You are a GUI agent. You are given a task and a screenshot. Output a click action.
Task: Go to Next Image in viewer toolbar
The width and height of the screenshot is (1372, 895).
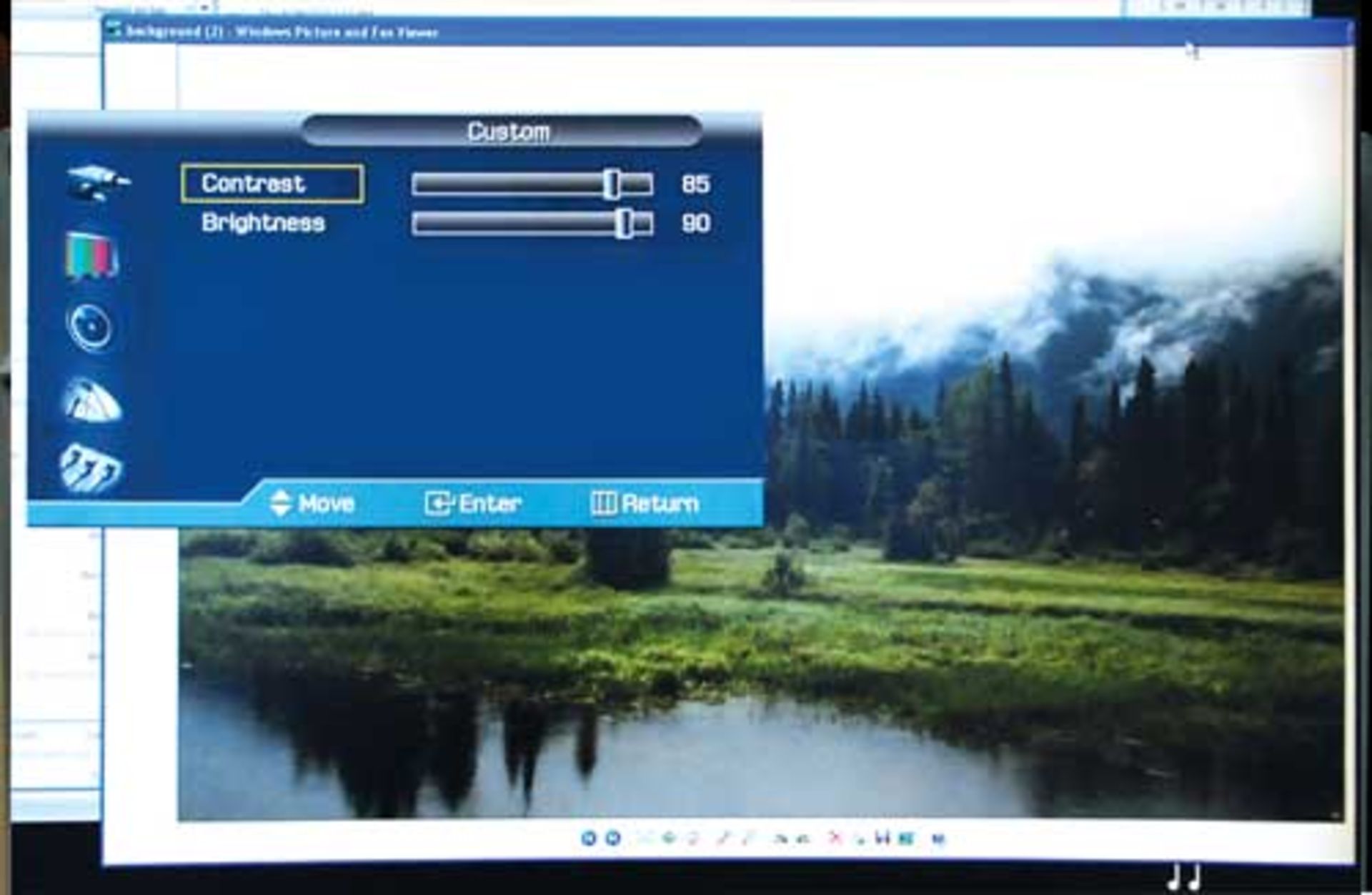pyautogui.click(x=612, y=838)
